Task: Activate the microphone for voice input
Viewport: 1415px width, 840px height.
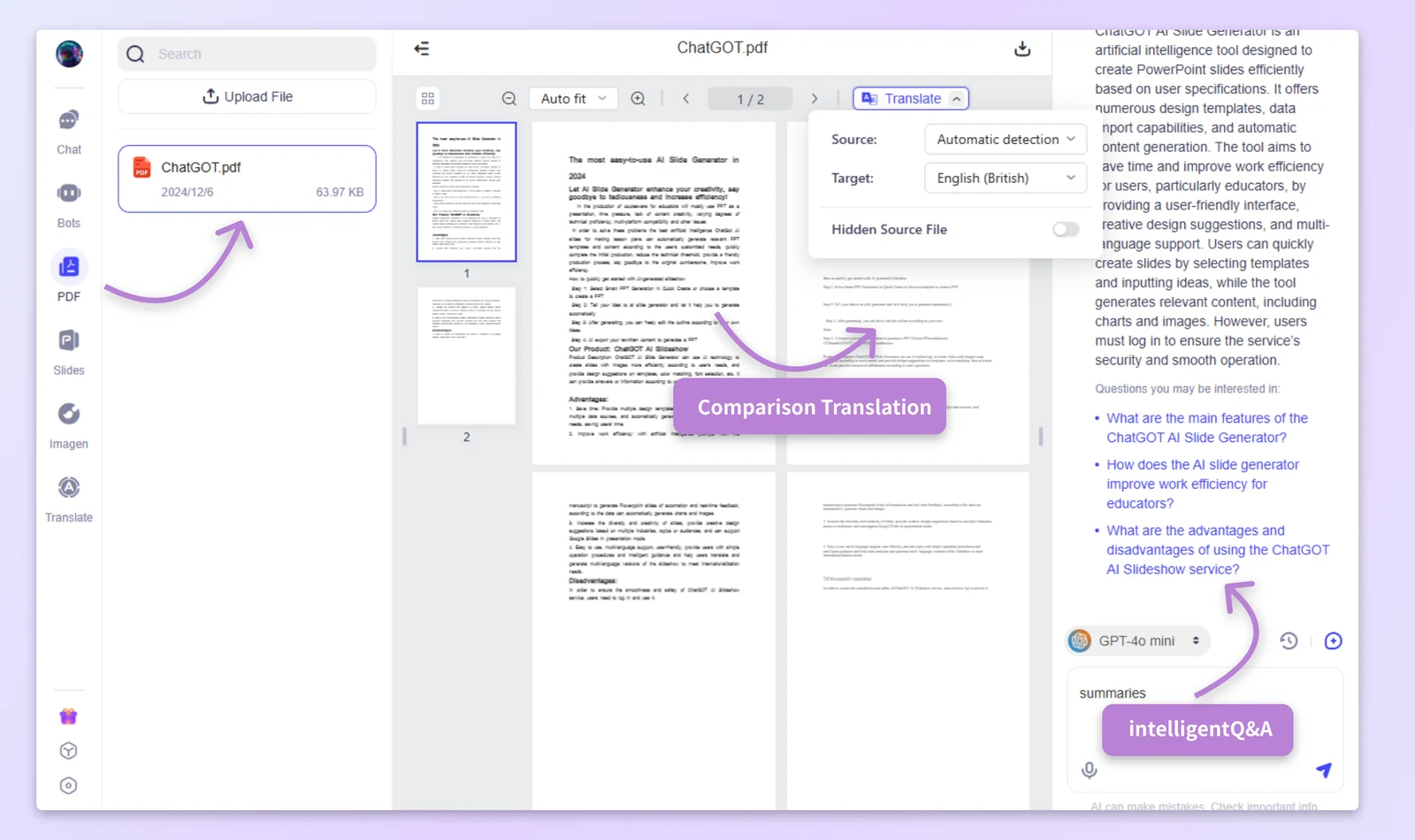Action: 1089,770
